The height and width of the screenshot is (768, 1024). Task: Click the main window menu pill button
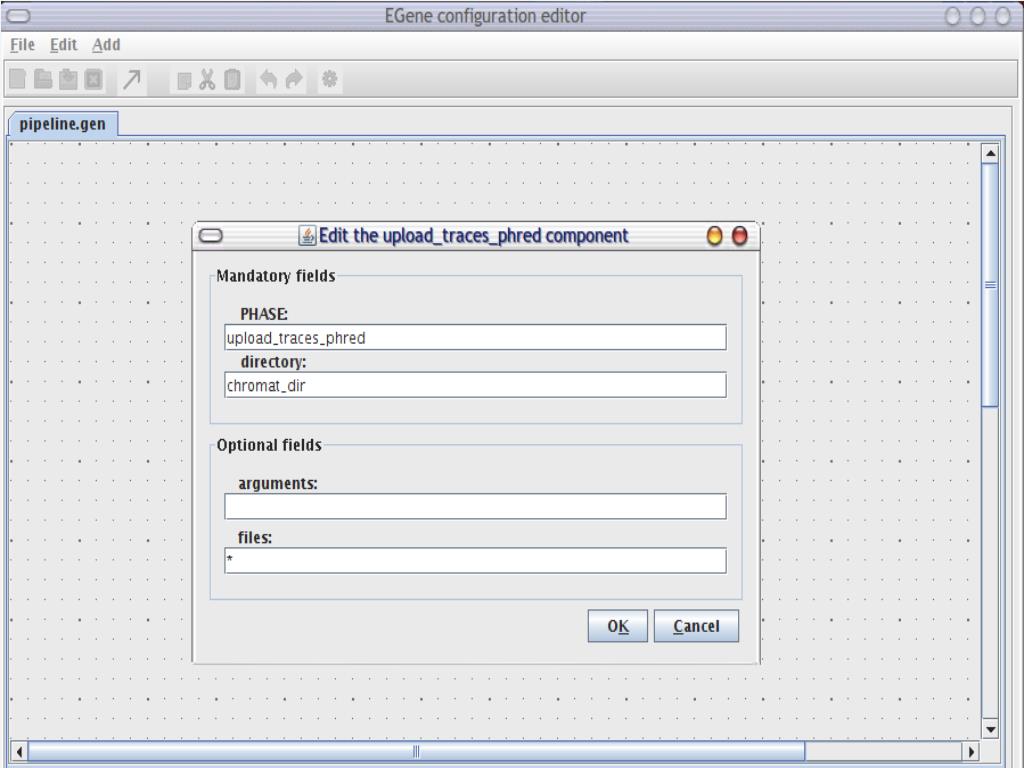point(18,16)
